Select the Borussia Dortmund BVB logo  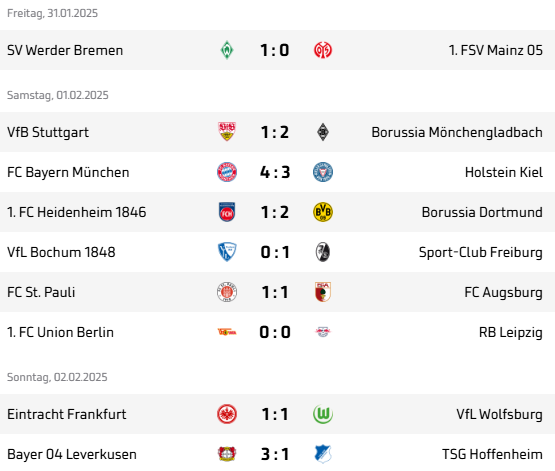coord(323,212)
